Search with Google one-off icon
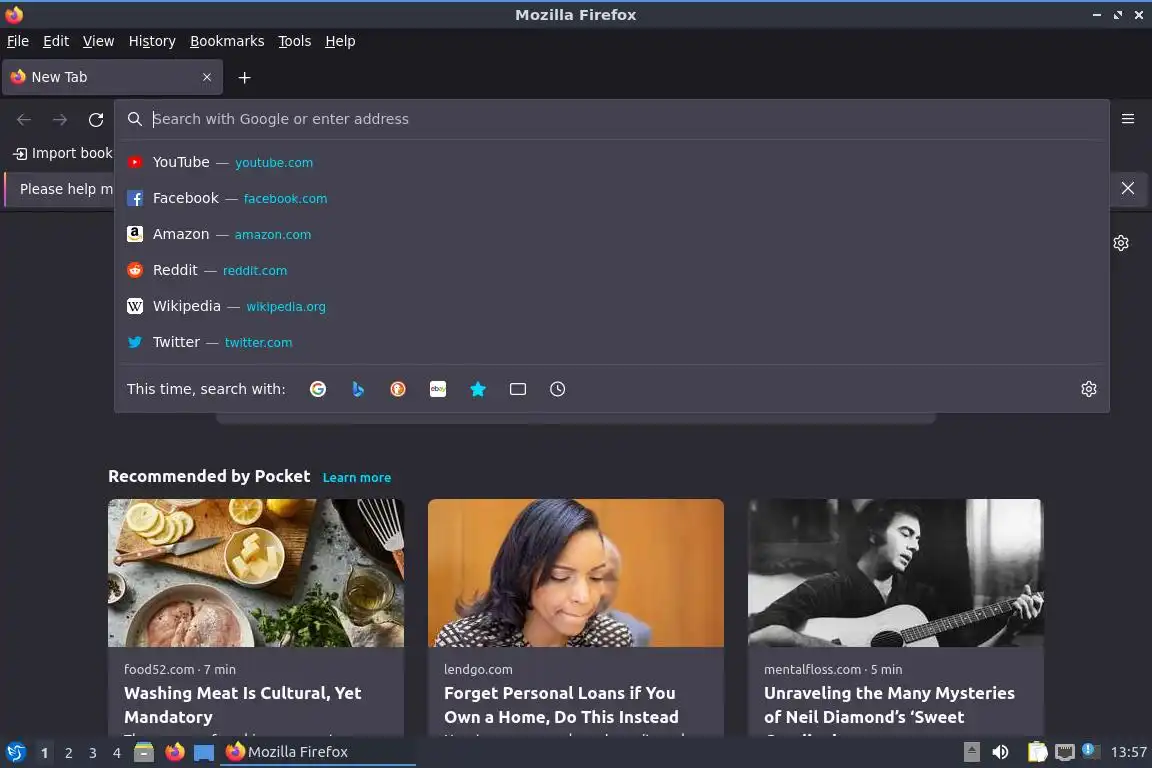This screenshot has width=1152, height=768. 317,389
